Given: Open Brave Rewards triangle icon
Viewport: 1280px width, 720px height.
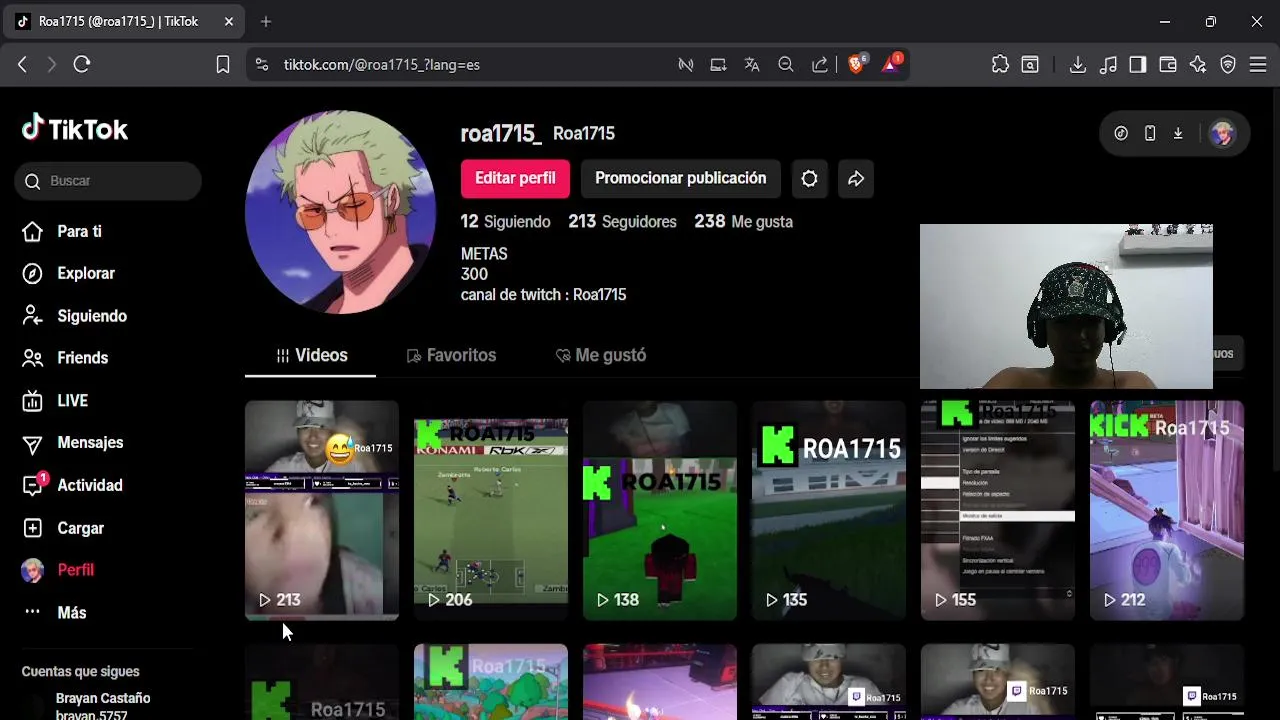Looking at the screenshot, I should click(x=891, y=64).
